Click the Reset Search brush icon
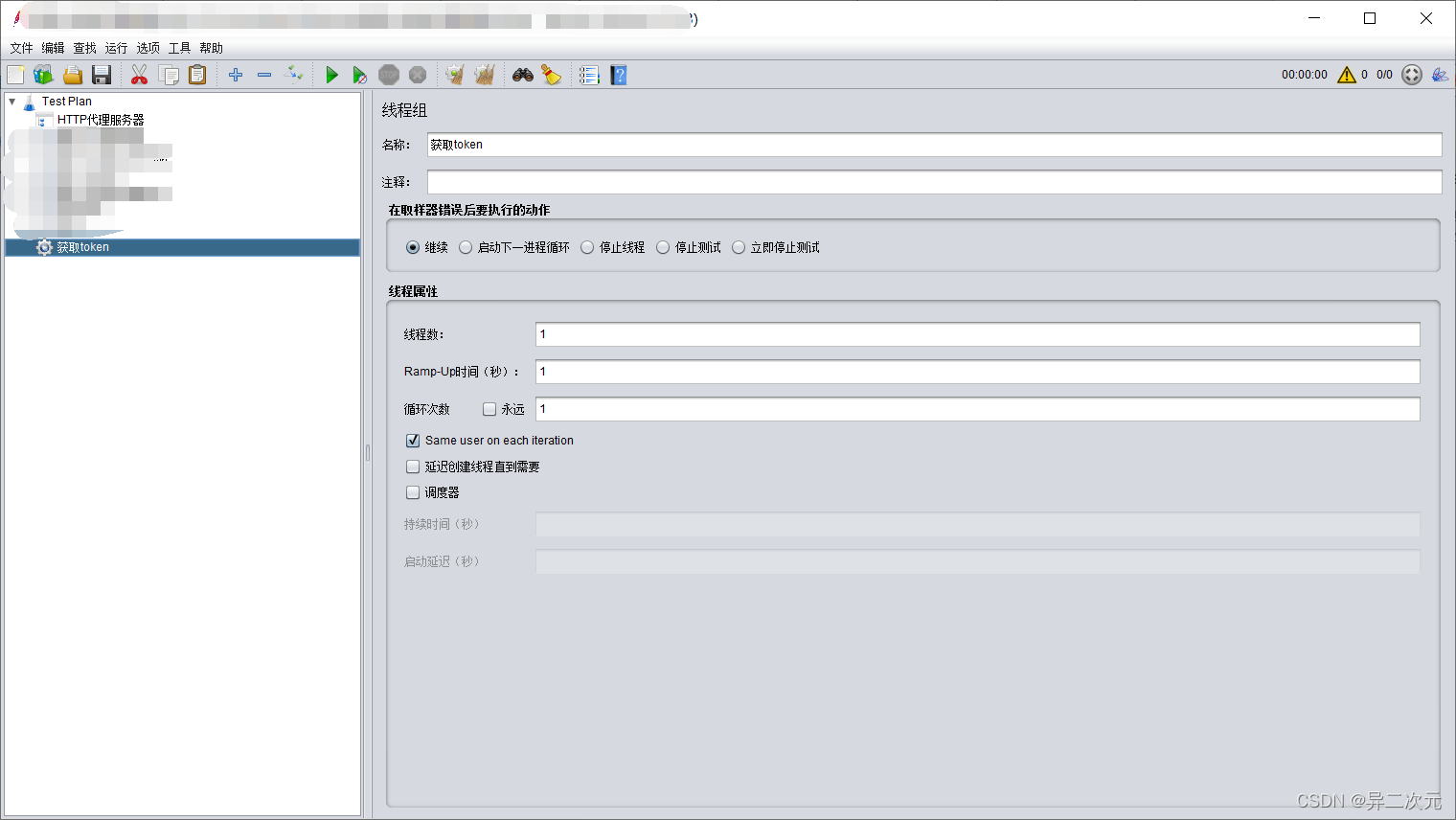Image resolution: width=1456 pixels, height=820 pixels. tap(552, 75)
